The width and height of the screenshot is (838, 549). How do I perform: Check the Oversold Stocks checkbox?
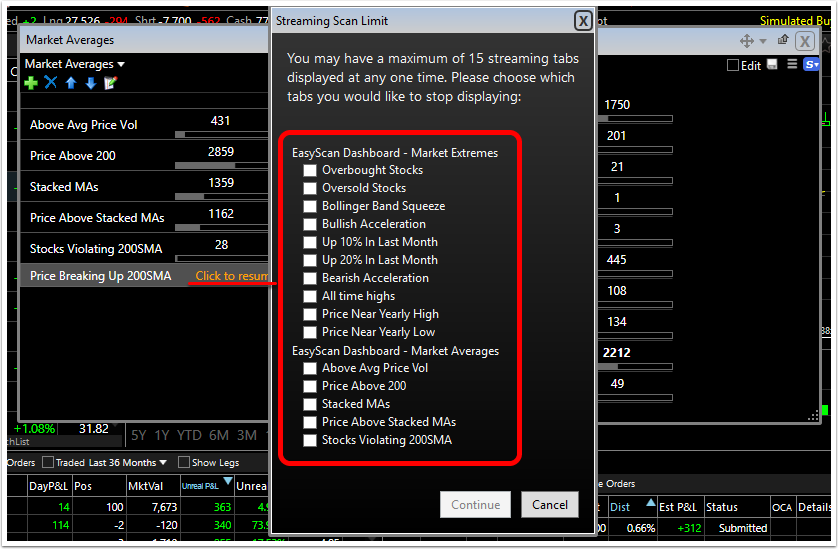[x=310, y=189]
